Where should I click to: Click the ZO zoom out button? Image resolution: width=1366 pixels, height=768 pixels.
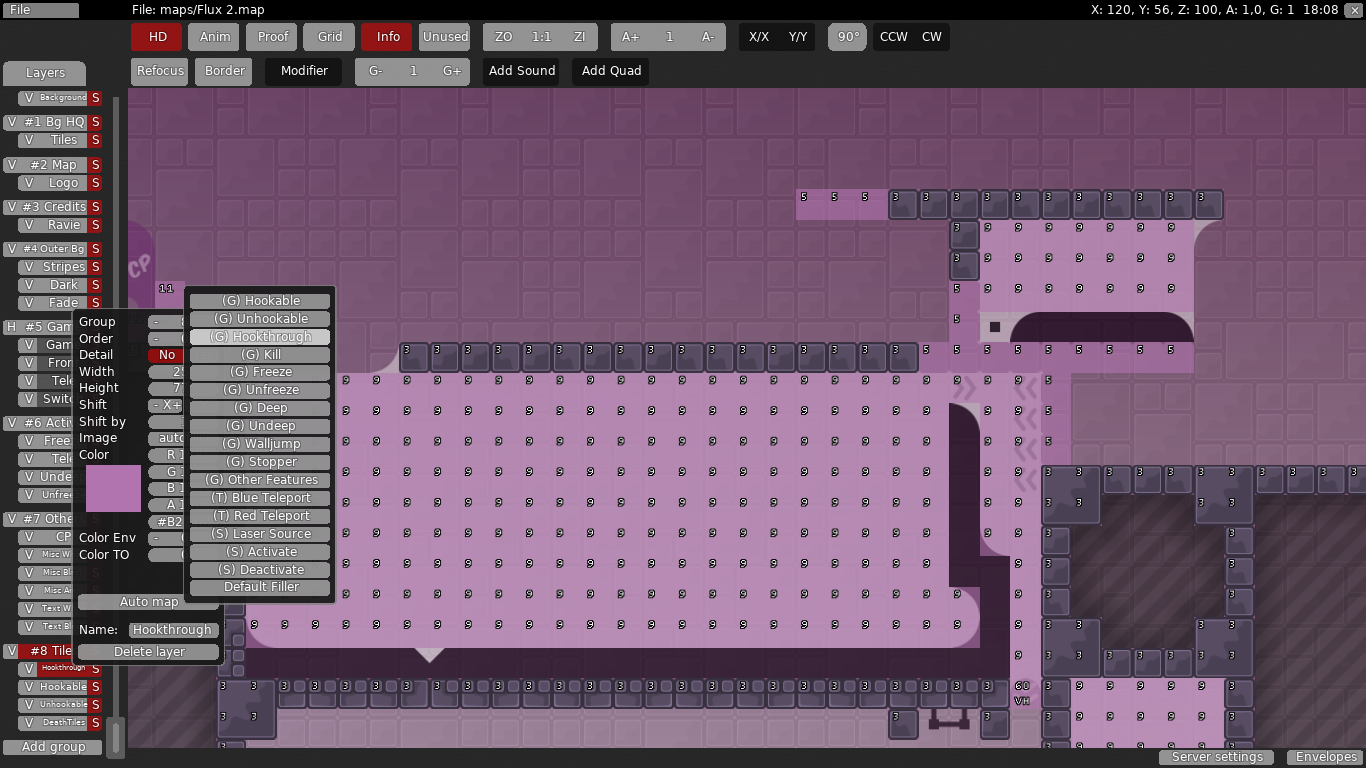tap(503, 37)
